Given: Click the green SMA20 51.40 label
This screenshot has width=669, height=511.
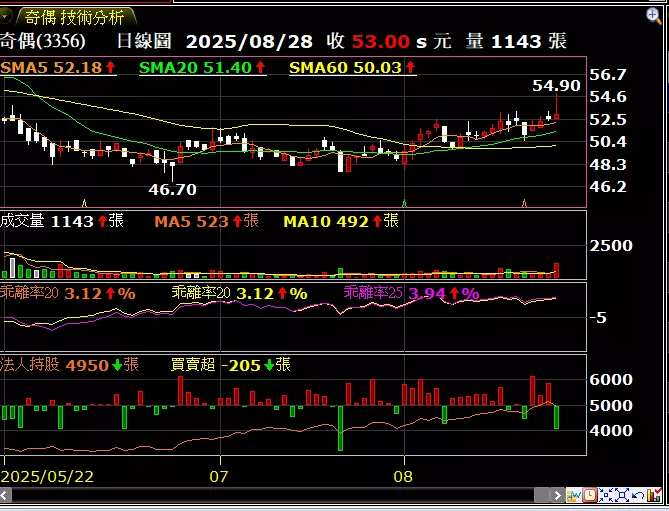Looking at the screenshot, I should 201,67.
